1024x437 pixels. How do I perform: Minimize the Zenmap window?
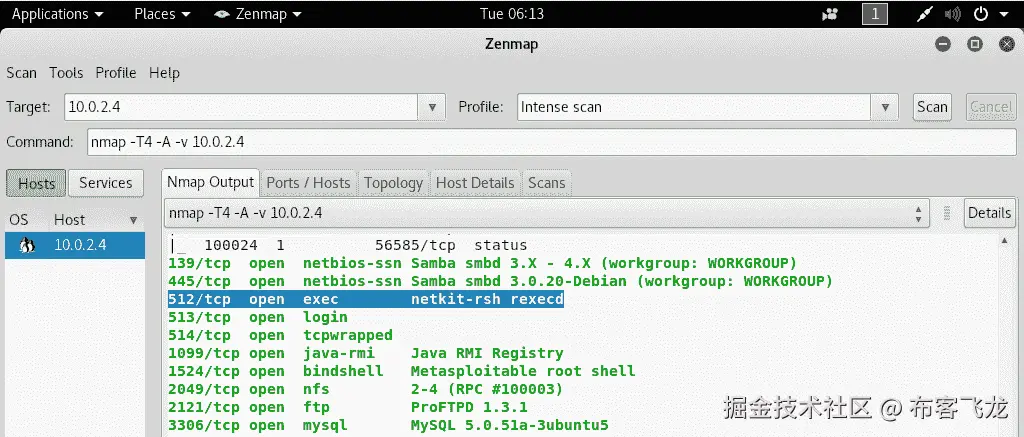[x=942, y=44]
